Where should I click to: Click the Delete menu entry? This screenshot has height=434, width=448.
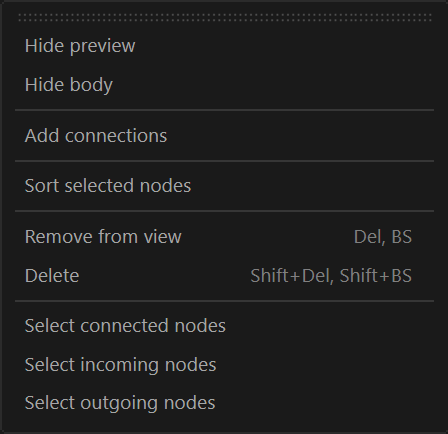[x=224, y=276]
